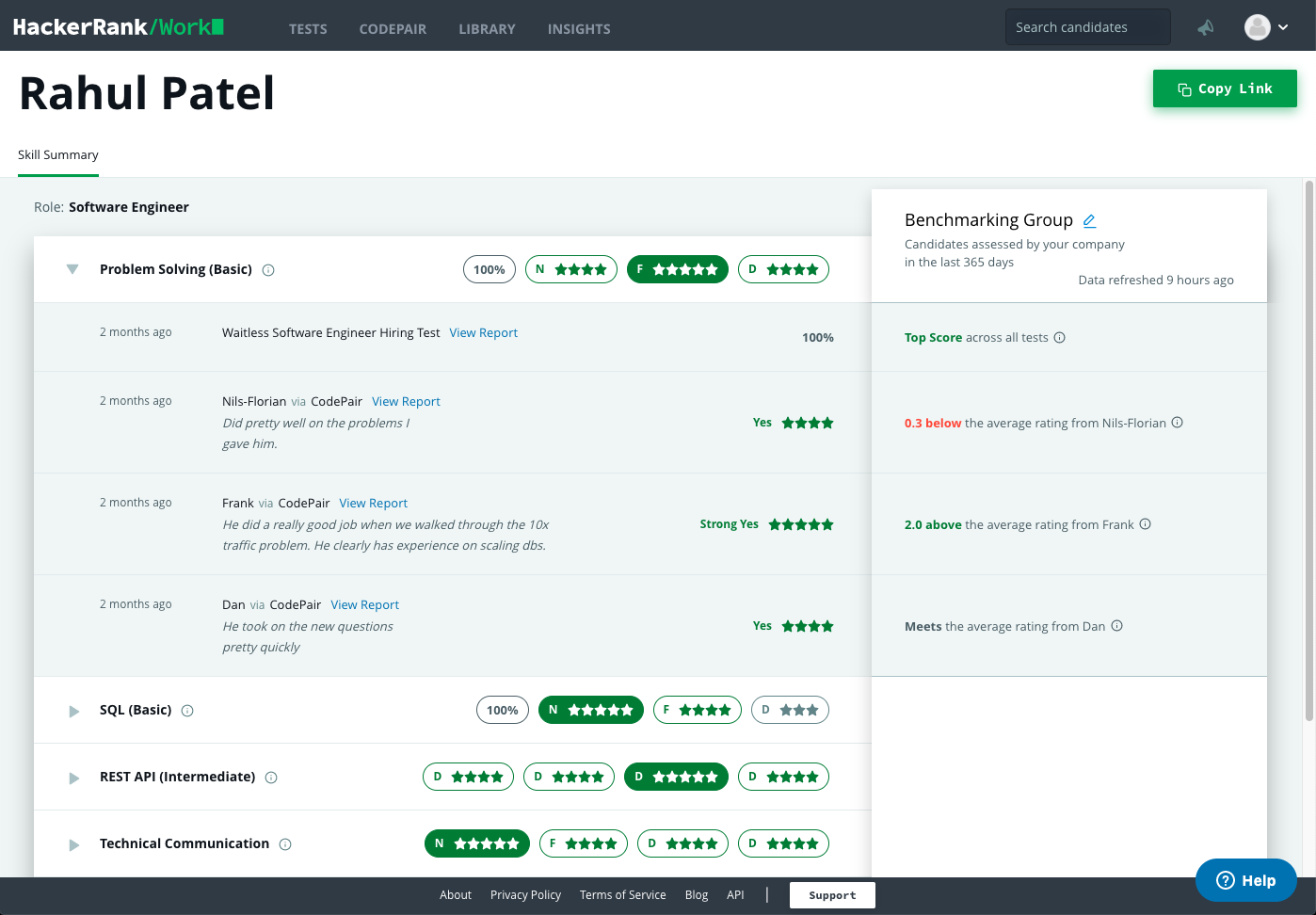Open the Terms of Service footer link
Image resolution: width=1316 pixels, height=915 pixels.
(x=622, y=895)
